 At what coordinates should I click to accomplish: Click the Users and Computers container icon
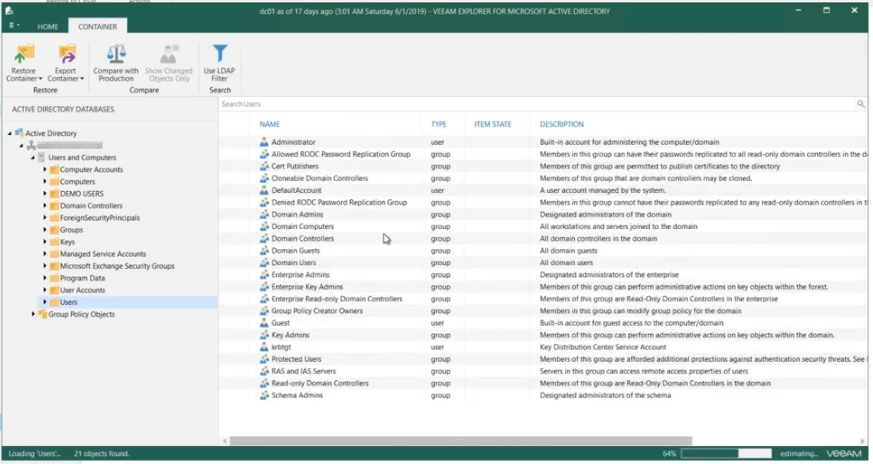(x=42, y=158)
